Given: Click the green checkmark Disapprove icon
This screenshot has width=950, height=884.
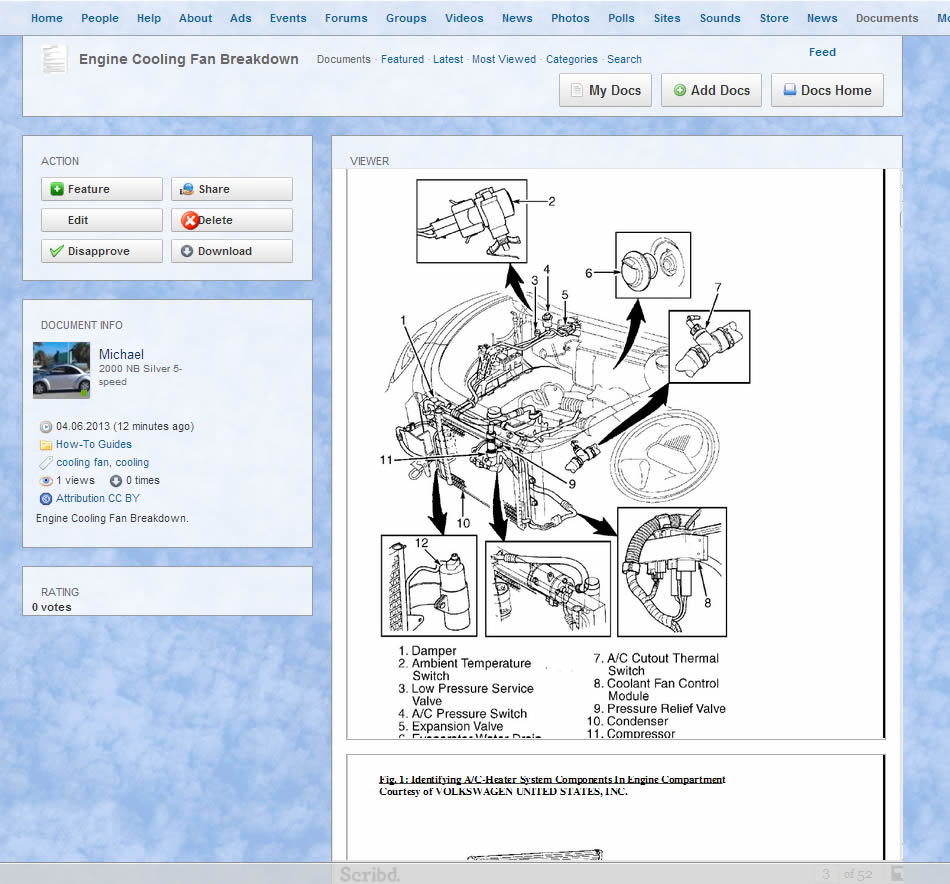Looking at the screenshot, I should pos(56,251).
